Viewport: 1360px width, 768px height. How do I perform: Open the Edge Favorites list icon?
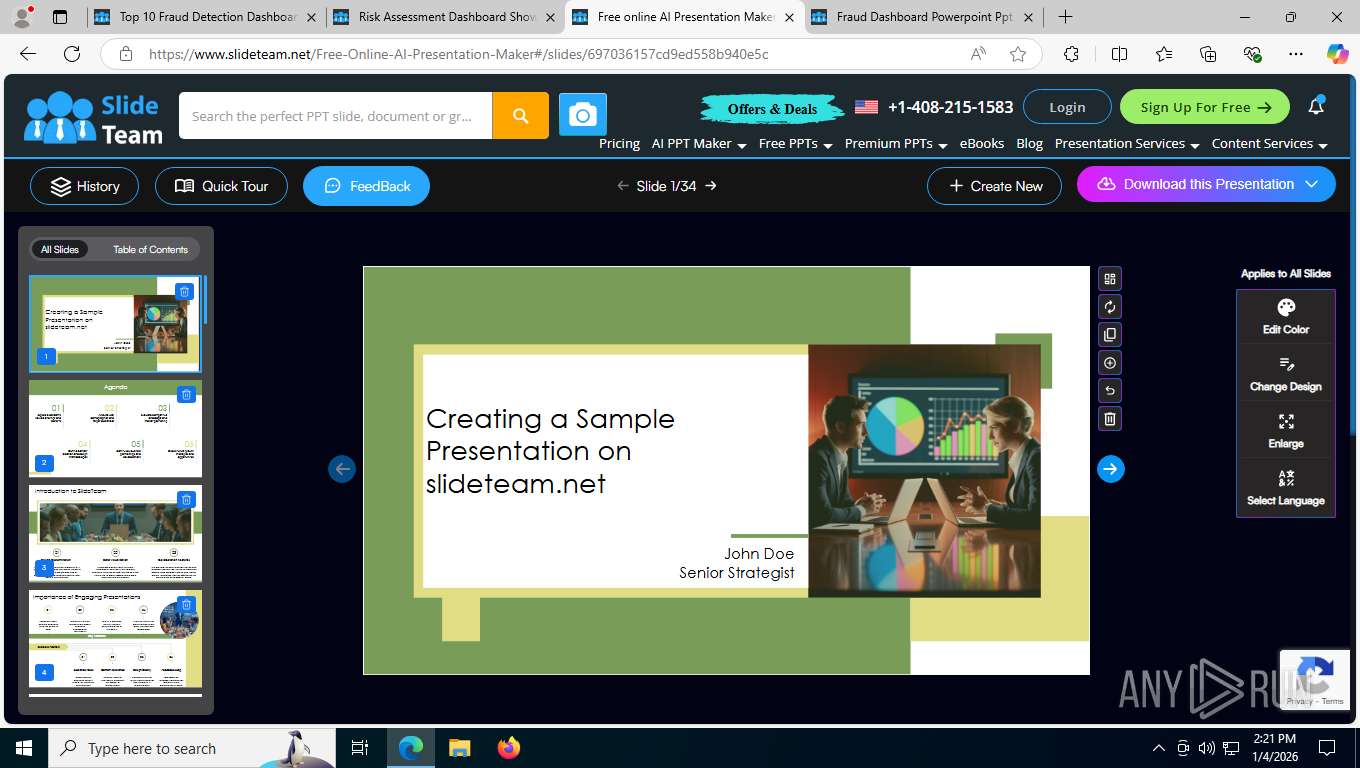point(1164,54)
